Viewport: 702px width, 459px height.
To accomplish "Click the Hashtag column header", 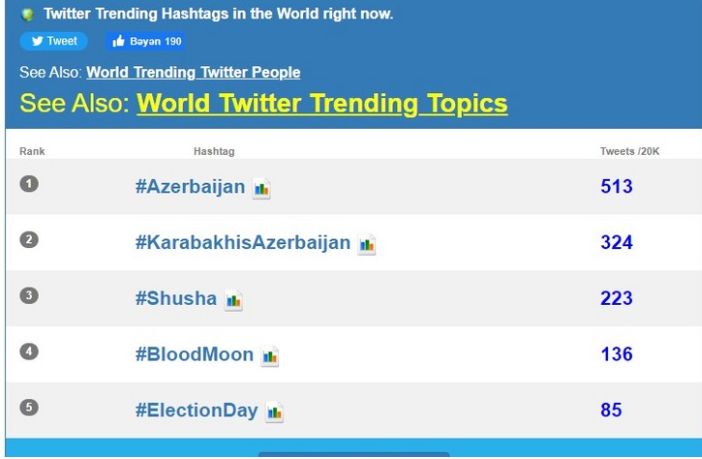I will point(214,151).
